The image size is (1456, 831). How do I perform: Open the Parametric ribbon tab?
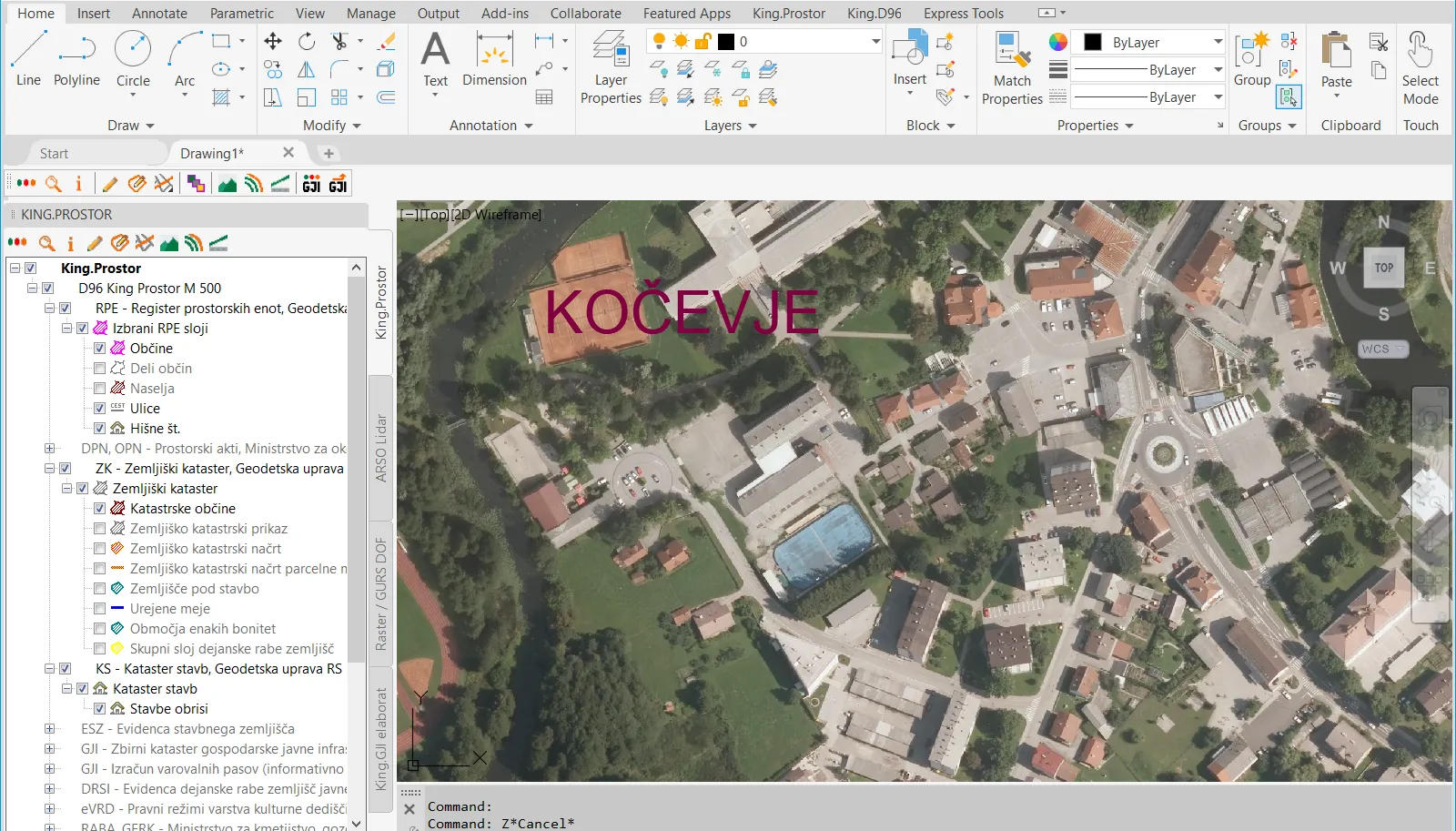click(x=241, y=14)
